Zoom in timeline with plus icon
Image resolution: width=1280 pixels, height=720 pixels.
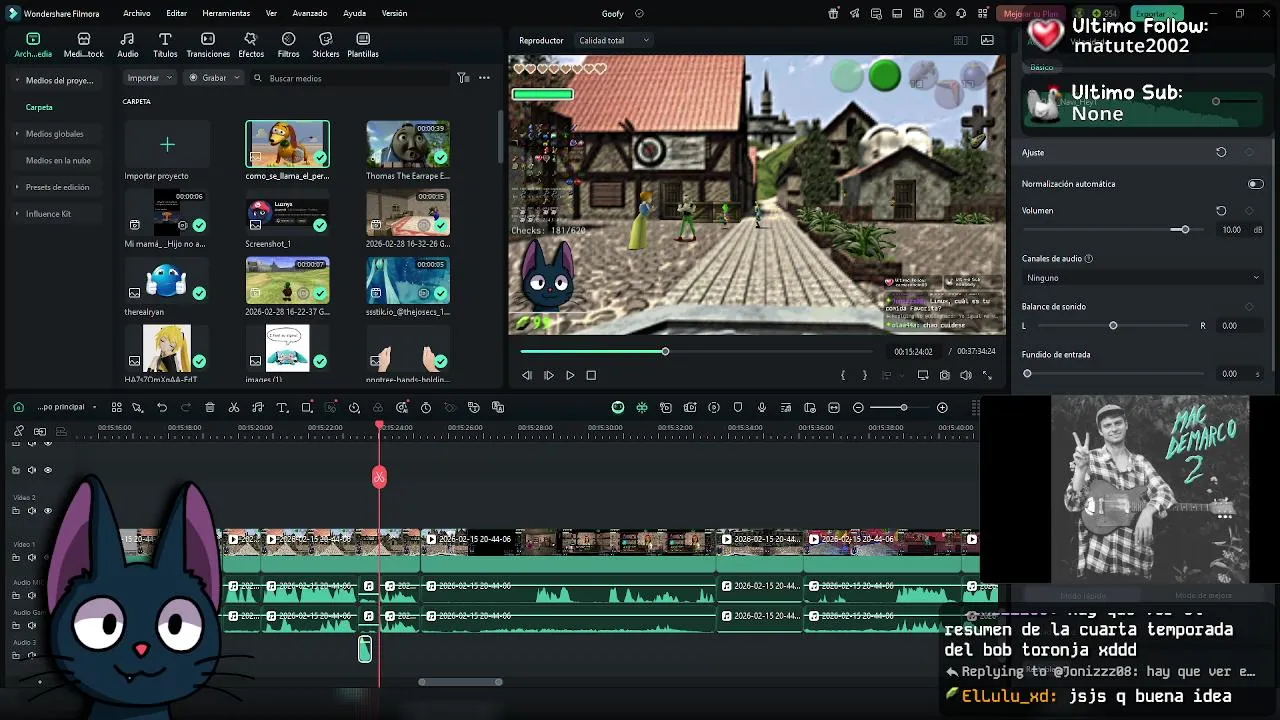tap(942, 407)
